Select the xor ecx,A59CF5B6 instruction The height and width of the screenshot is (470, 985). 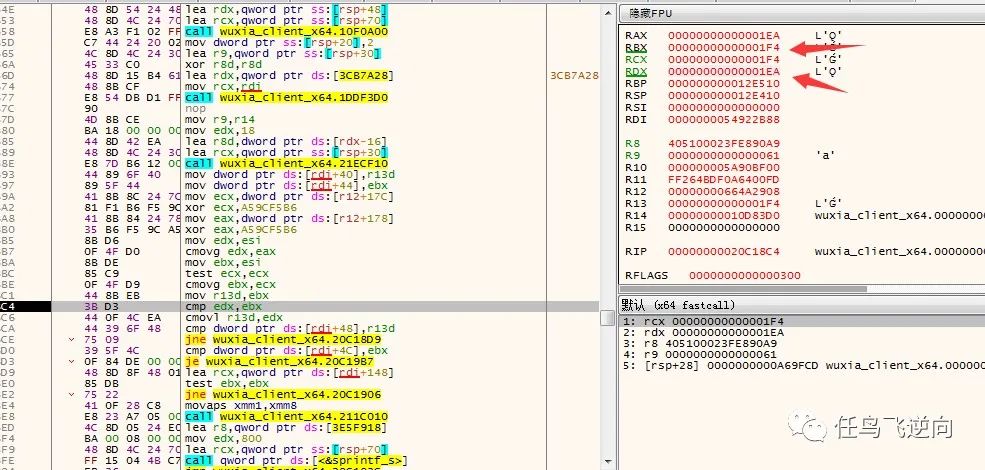tap(241, 207)
